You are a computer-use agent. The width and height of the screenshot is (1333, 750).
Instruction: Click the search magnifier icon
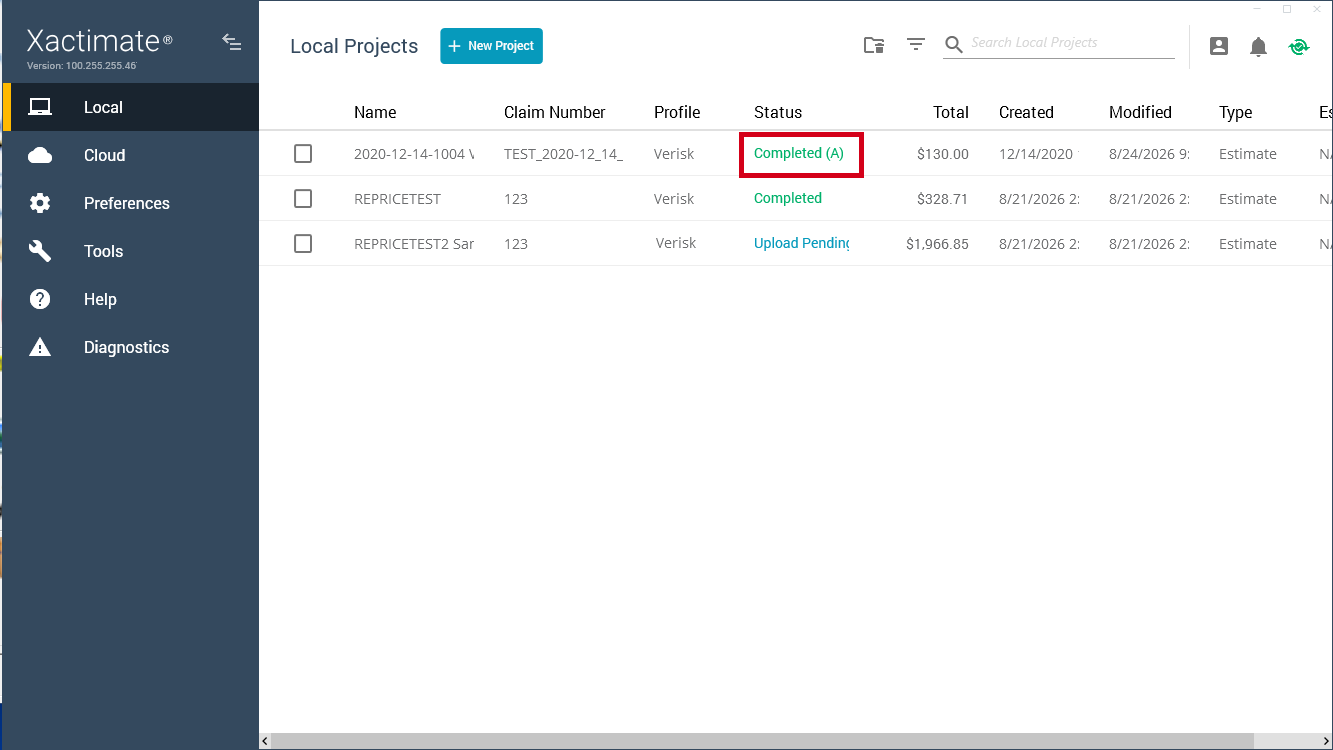tap(954, 44)
